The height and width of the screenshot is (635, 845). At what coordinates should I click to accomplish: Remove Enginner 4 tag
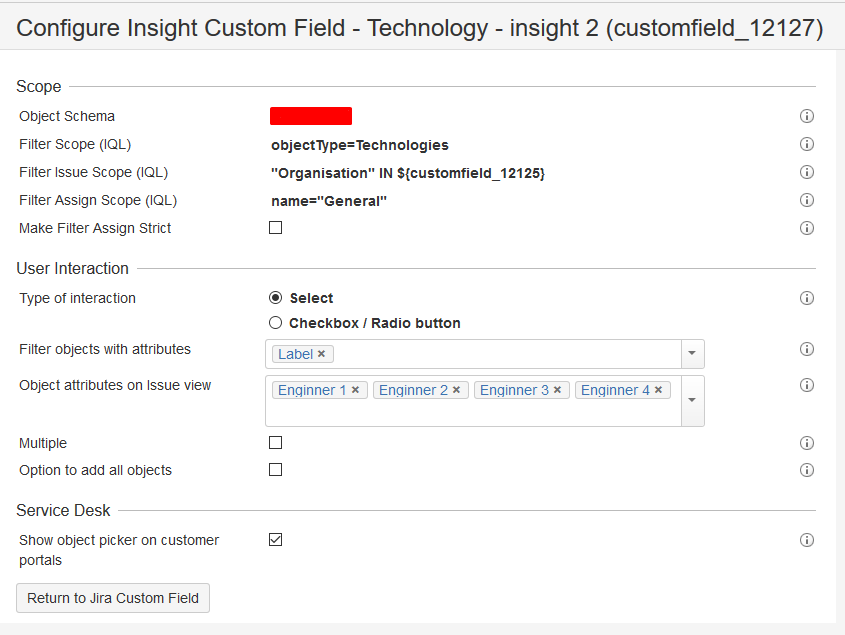pyautogui.click(x=658, y=390)
